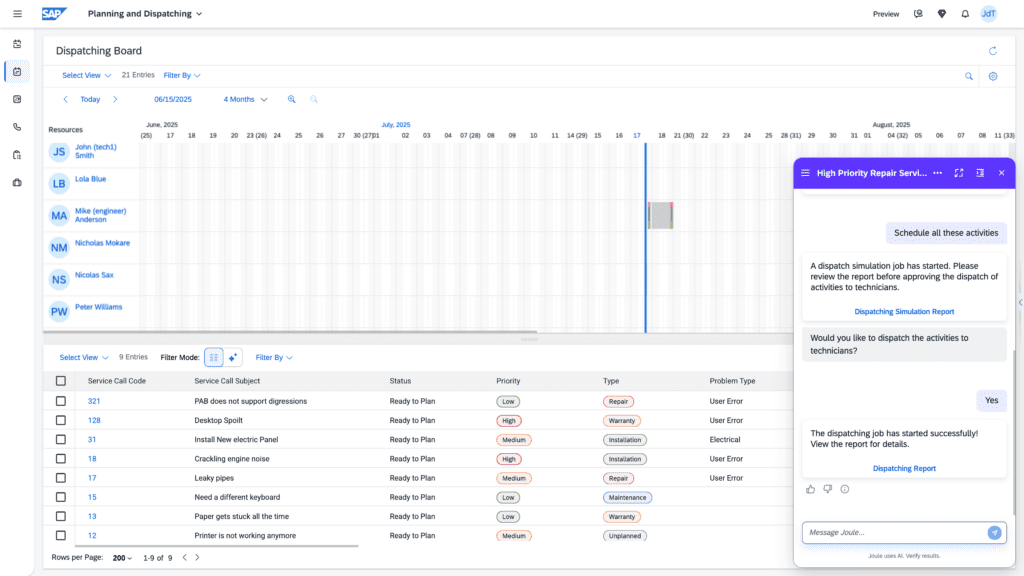Image resolution: width=1024 pixels, height=576 pixels.
Task: Open the Joule panel more options menu
Action: click(x=937, y=173)
